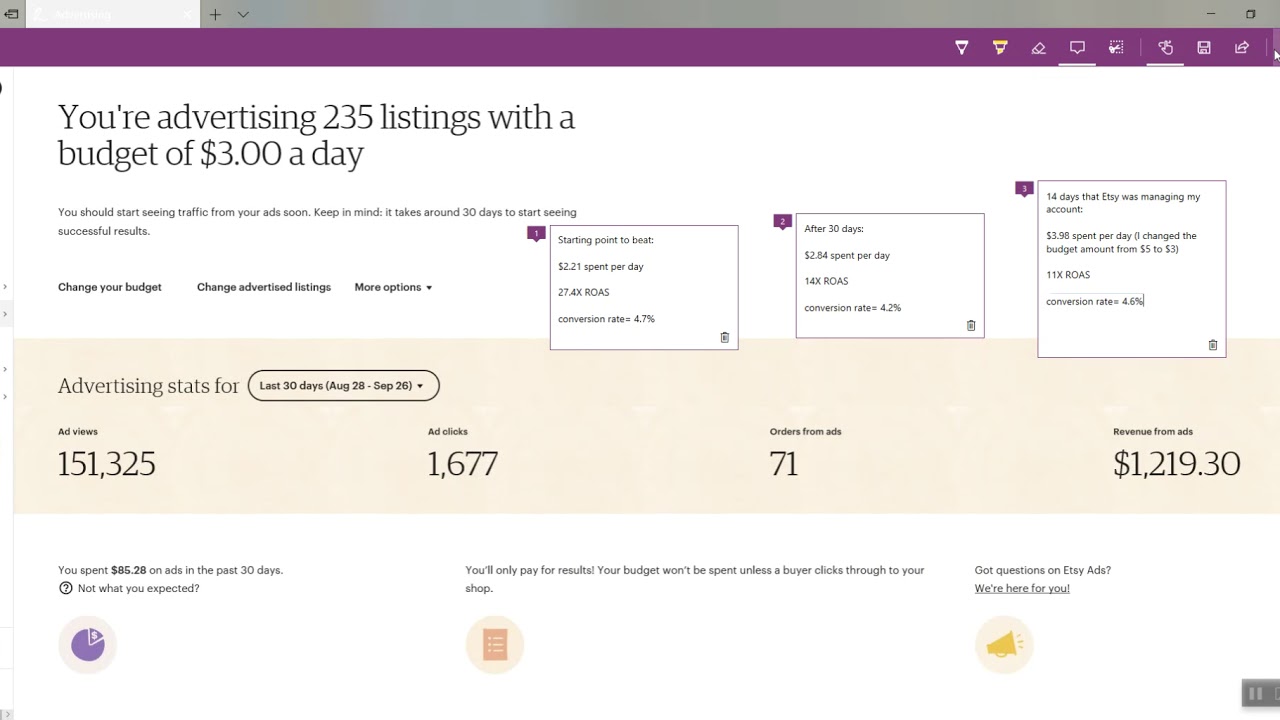Click the add typed note icon
Screen dimensions: 1280x720
pyautogui.click(x=1077, y=47)
